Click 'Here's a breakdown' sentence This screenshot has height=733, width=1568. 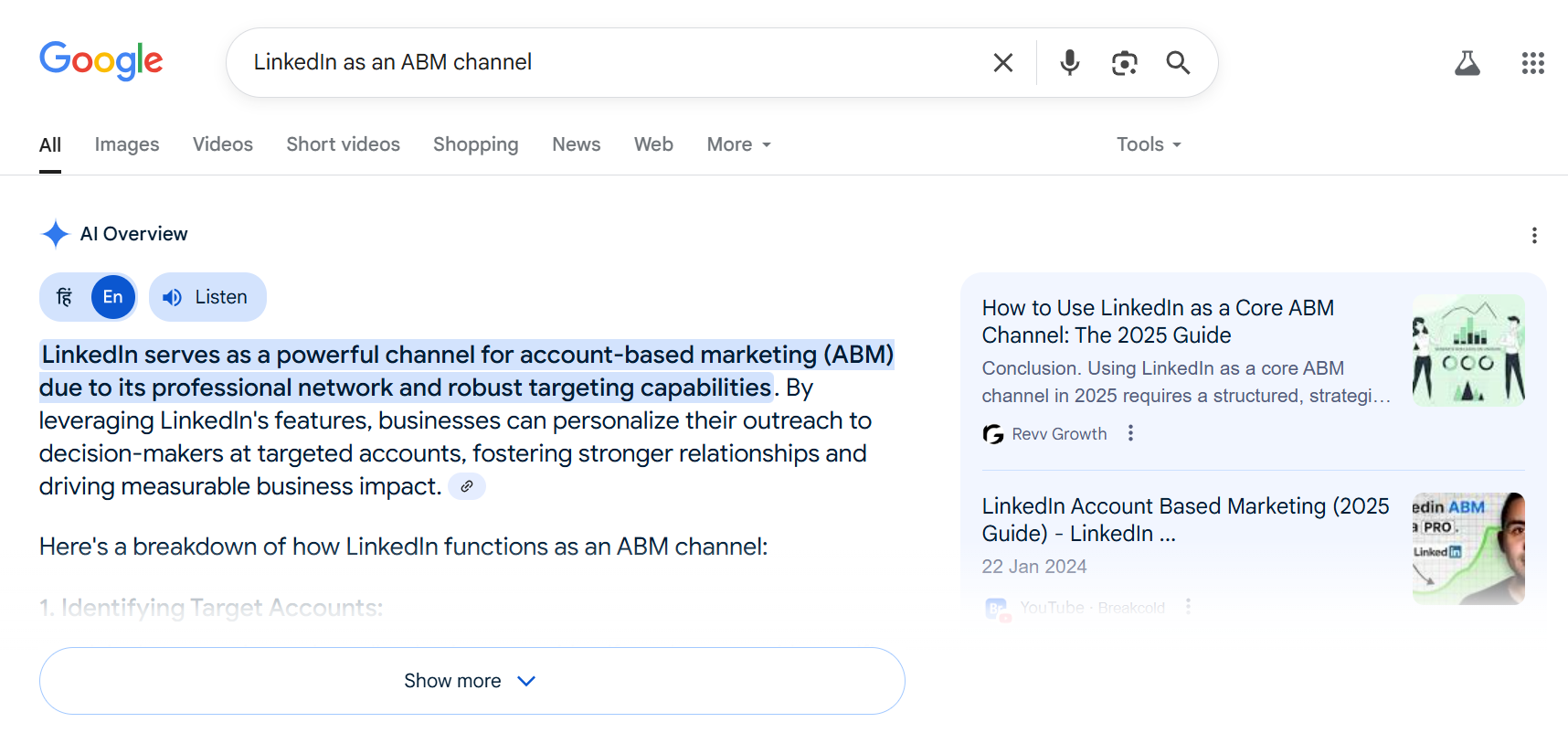404,547
